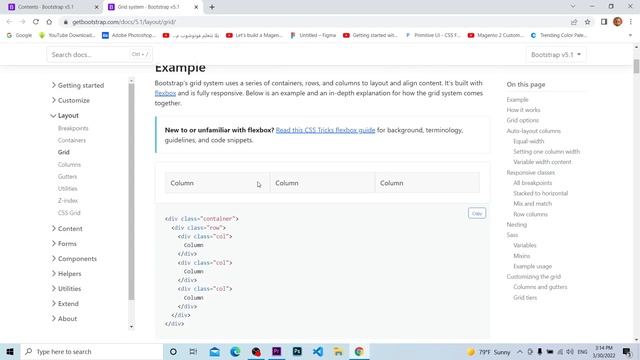This screenshot has width=640, height=360.
Task: Collapse the Layout section
Action: (64, 116)
